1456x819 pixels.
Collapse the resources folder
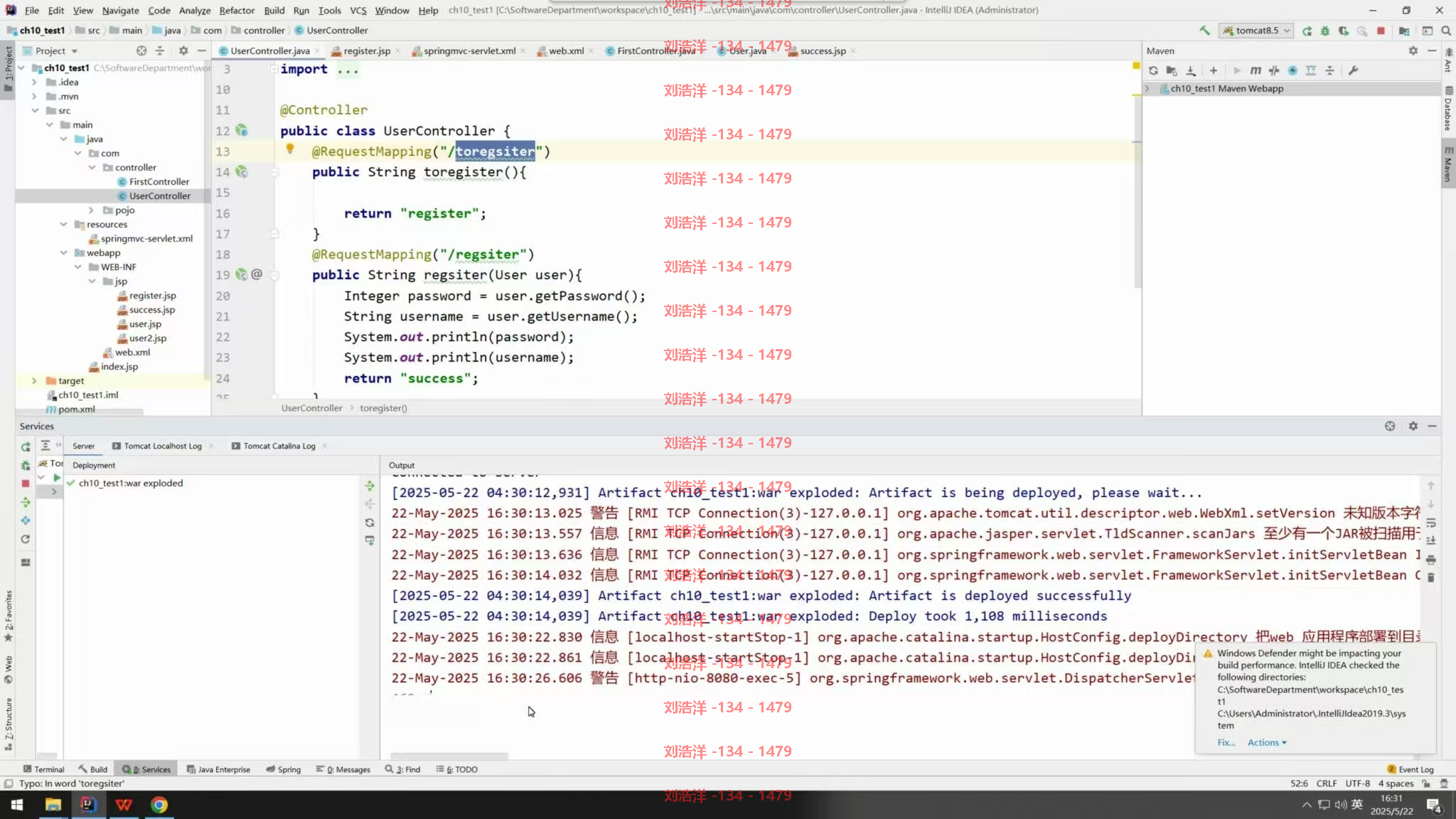tap(63, 225)
